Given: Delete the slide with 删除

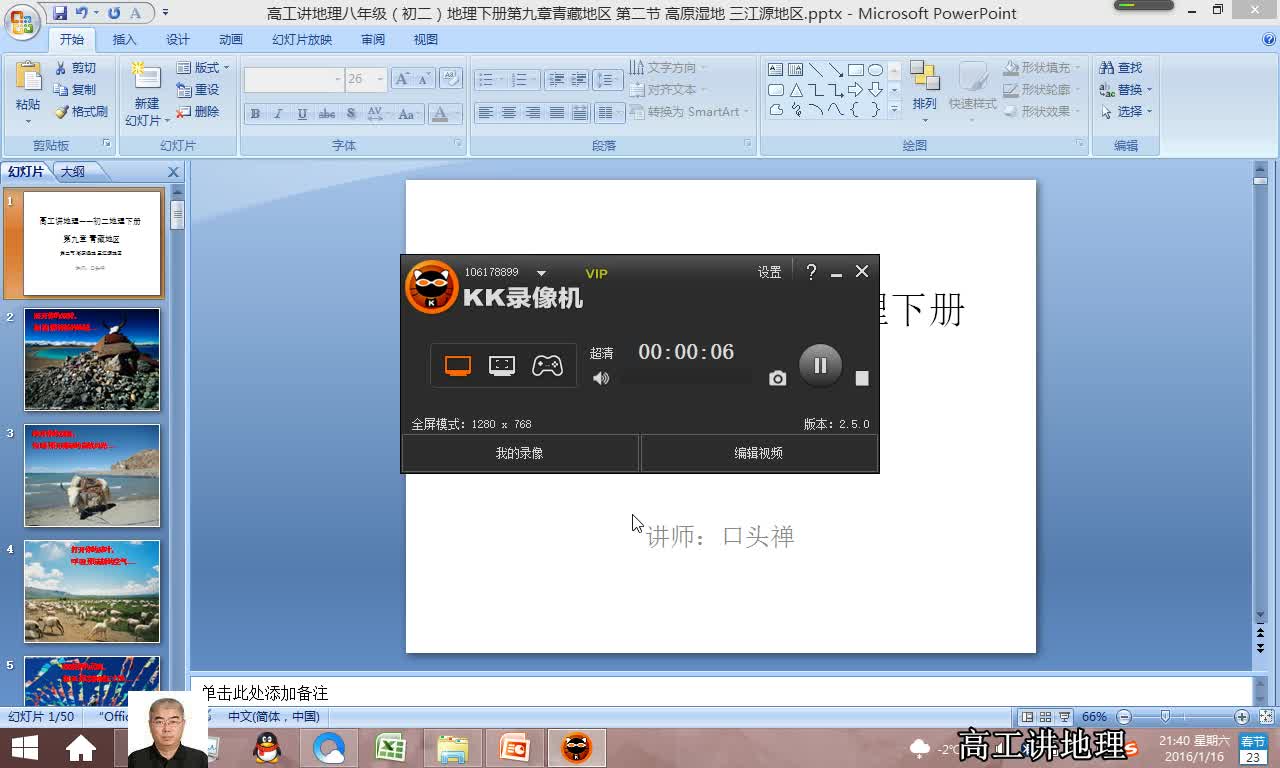Looking at the screenshot, I should [198, 112].
